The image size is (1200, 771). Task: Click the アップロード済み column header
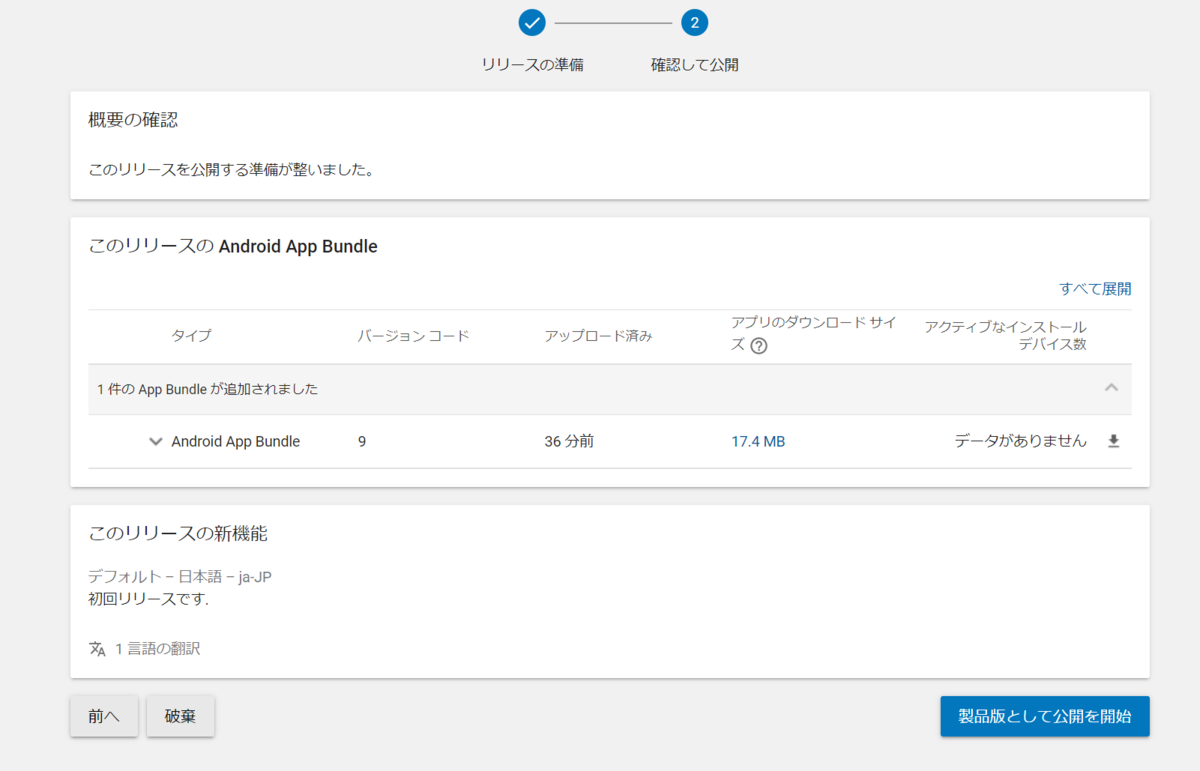[x=598, y=336]
